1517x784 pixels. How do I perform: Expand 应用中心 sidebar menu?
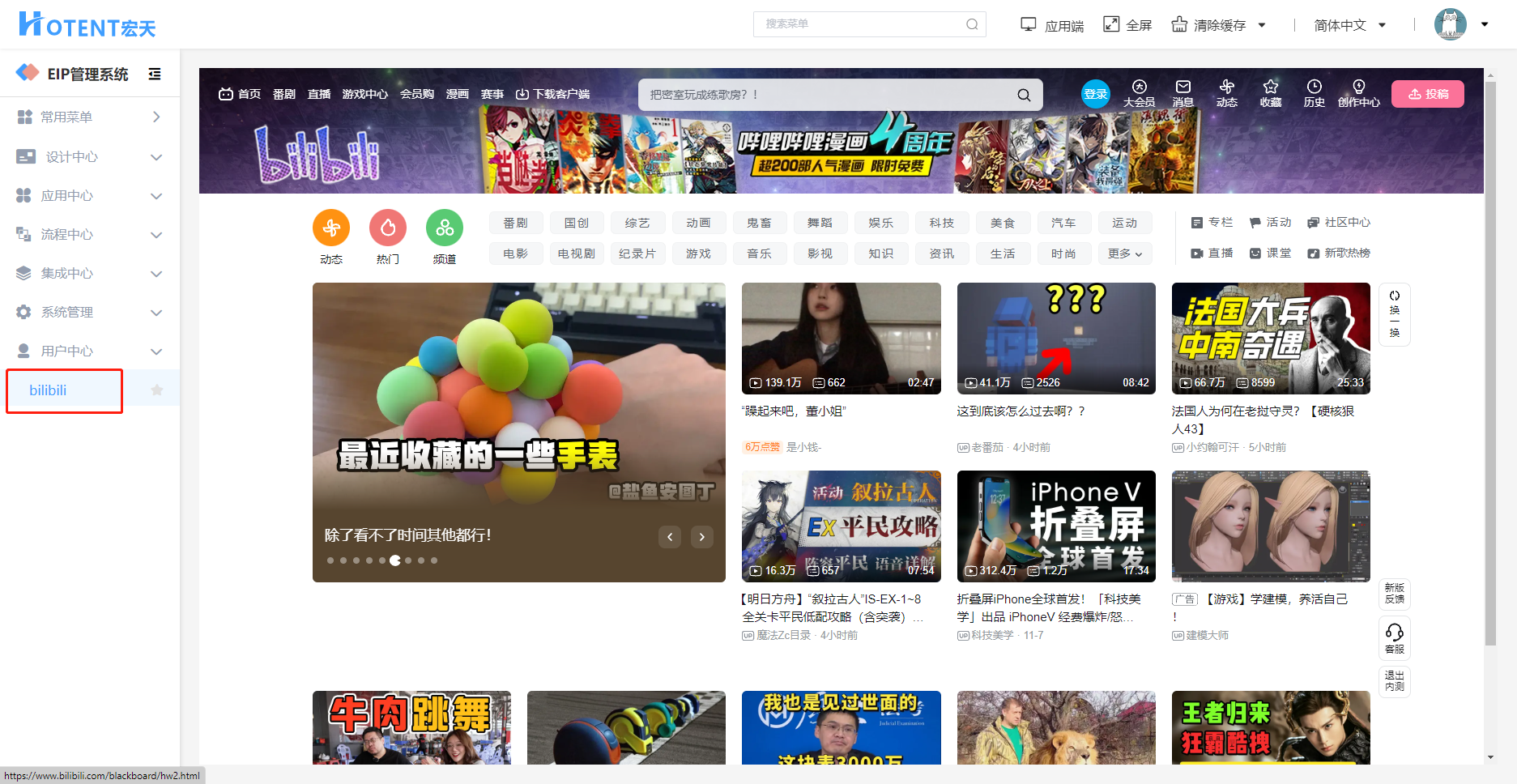click(90, 195)
